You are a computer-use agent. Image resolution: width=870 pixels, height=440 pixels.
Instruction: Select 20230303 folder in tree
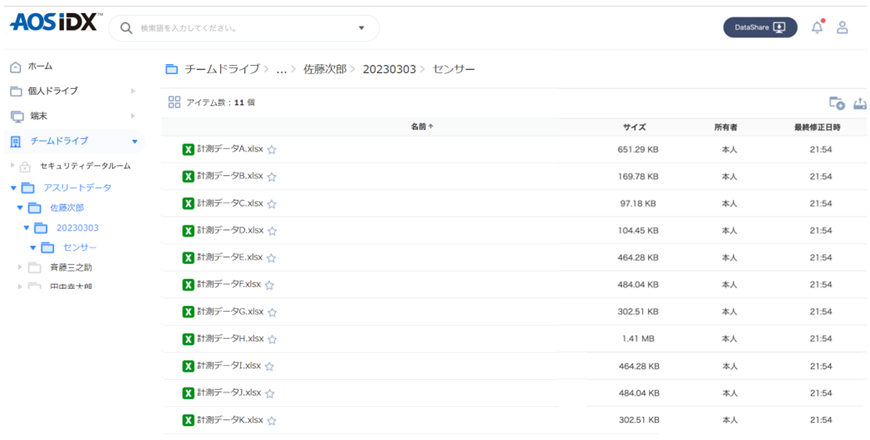coord(78,228)
